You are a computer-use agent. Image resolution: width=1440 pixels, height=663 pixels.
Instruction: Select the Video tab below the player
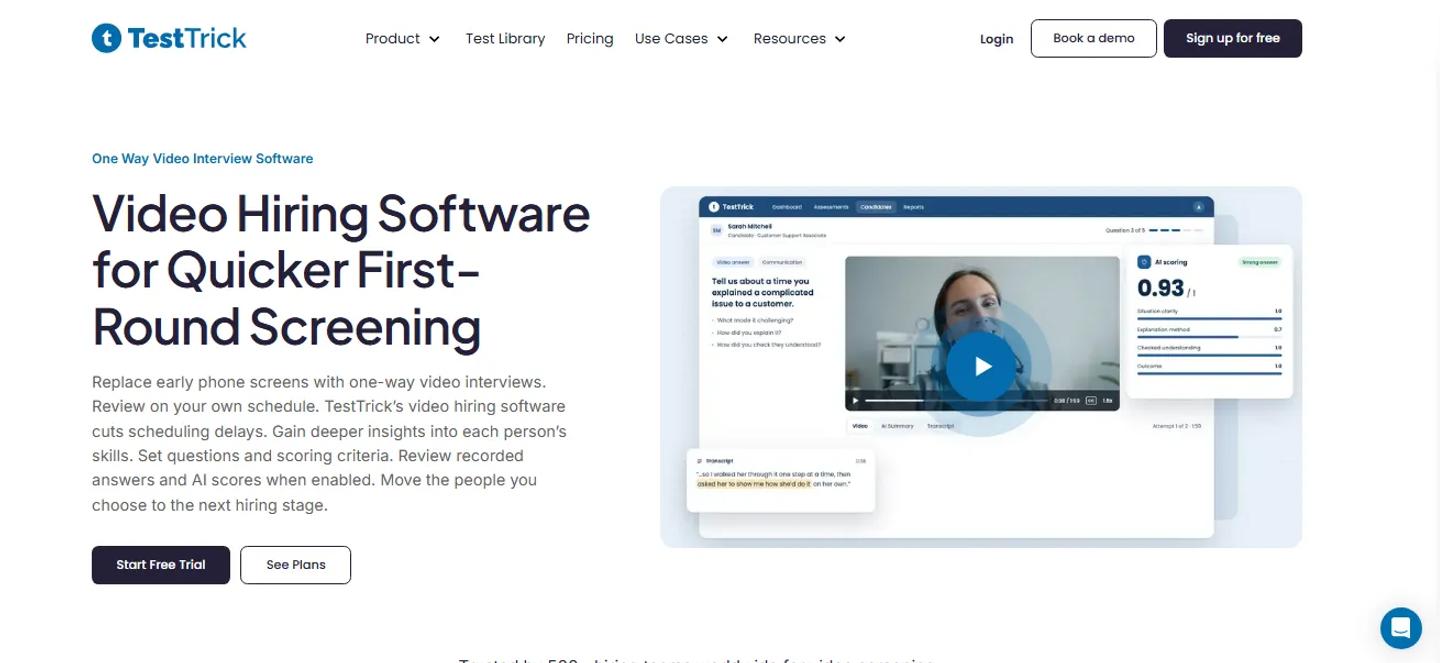pyautogui.click(x=859, y=426)
